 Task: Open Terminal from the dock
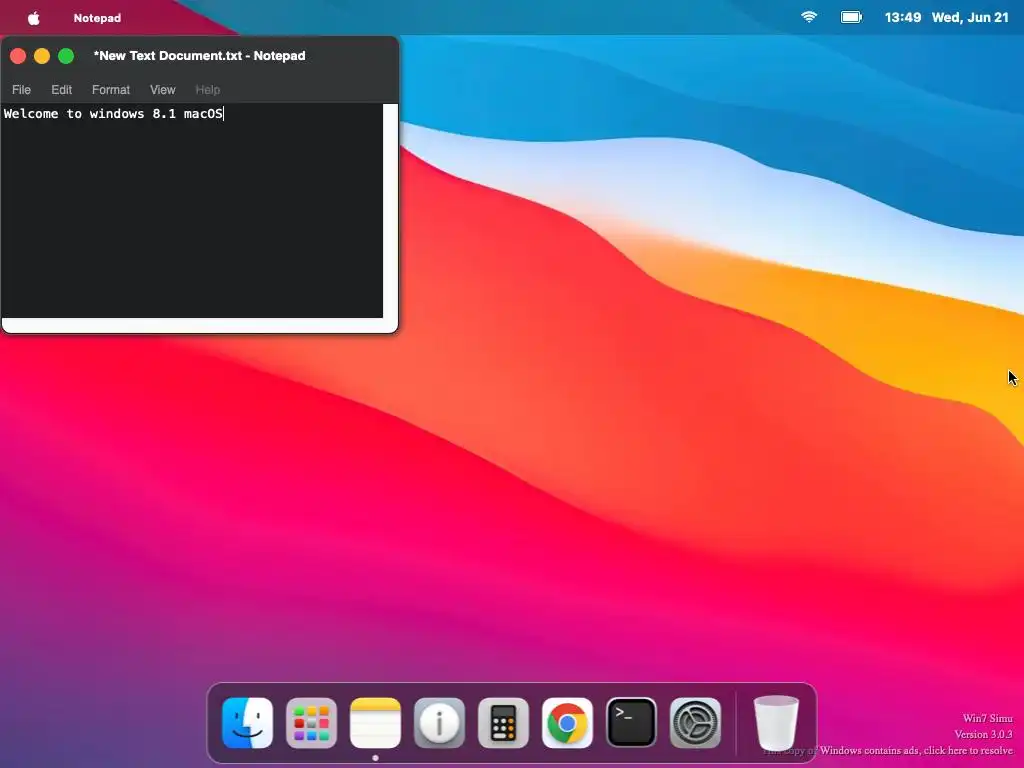coord(632,722)
